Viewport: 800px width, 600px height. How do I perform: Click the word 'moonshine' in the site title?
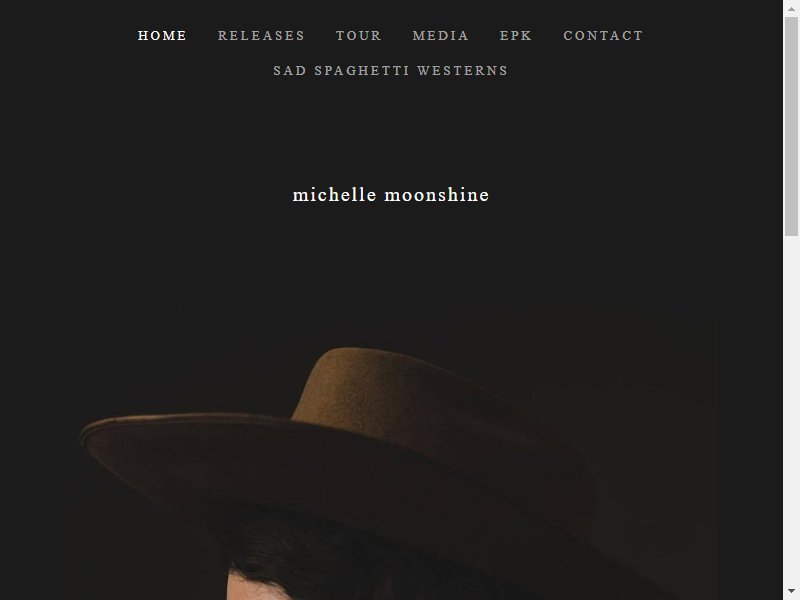(437, 195)
